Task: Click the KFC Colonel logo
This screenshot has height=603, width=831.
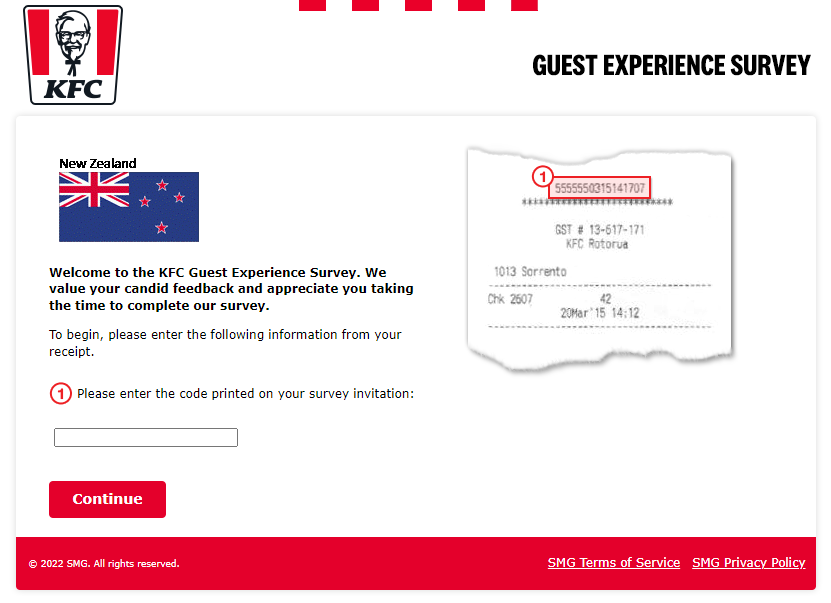Action: click(x=73, y=55)
